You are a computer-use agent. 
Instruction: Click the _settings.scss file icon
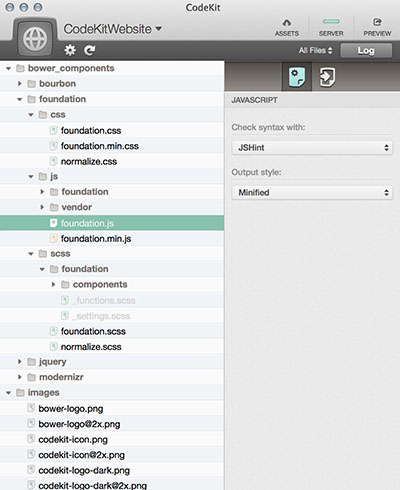tap(65, 315)
